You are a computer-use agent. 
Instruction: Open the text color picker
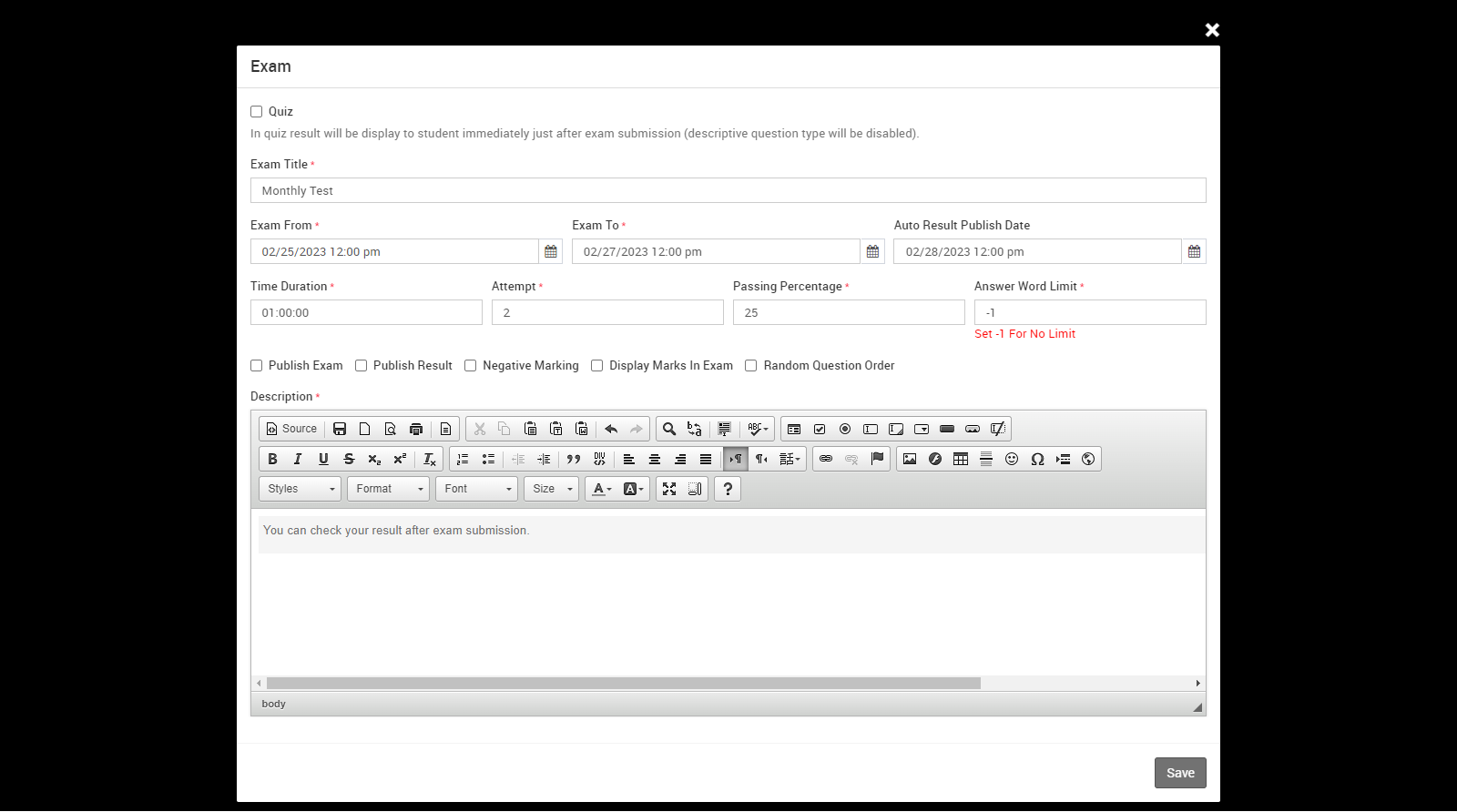(601, 489)
